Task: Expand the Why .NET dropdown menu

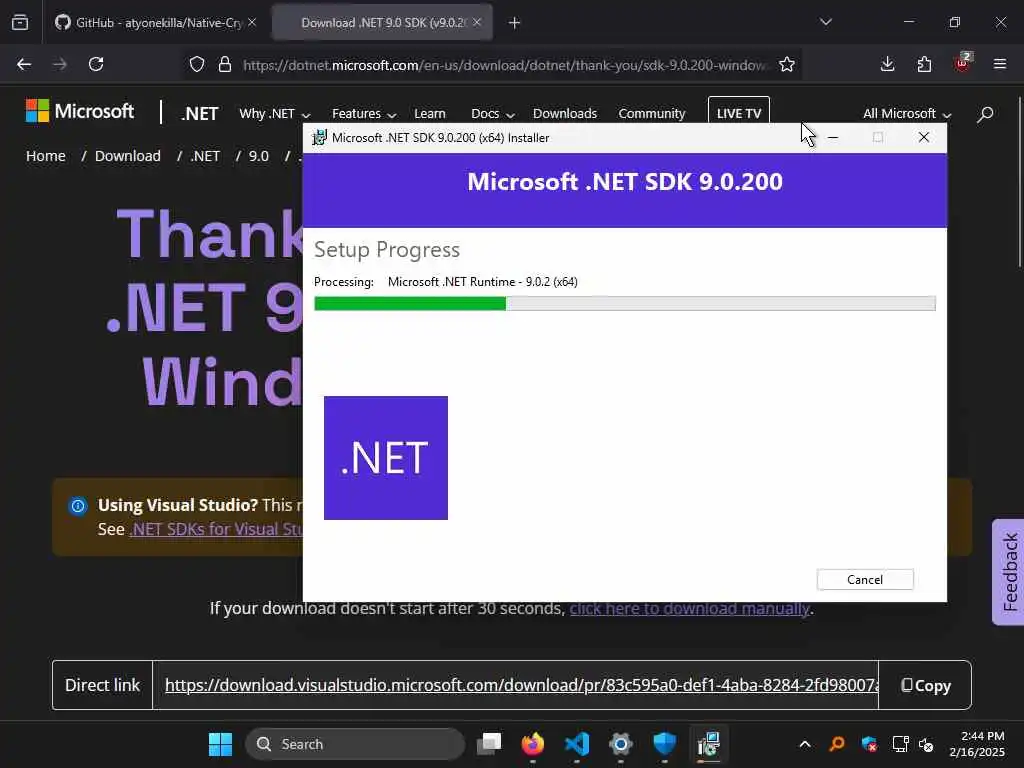Action: (274, 114)
